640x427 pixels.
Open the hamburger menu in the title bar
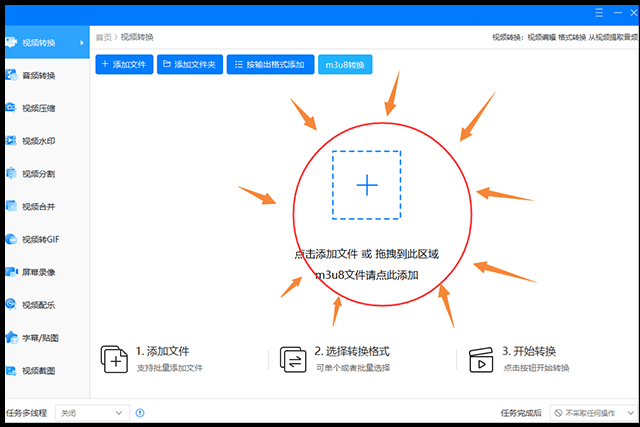pyautogui.click(x=599, y=13)
